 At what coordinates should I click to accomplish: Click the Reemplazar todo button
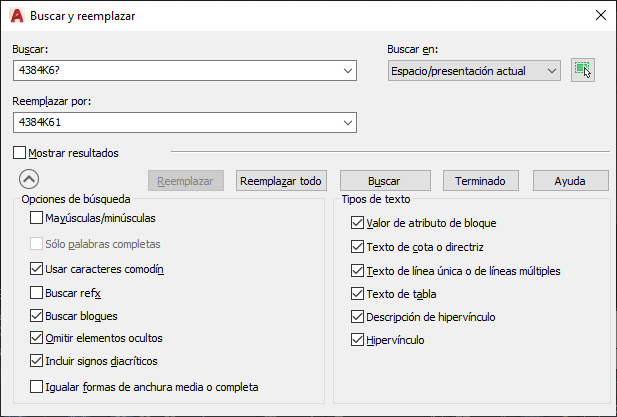click(x=282, y=181)
